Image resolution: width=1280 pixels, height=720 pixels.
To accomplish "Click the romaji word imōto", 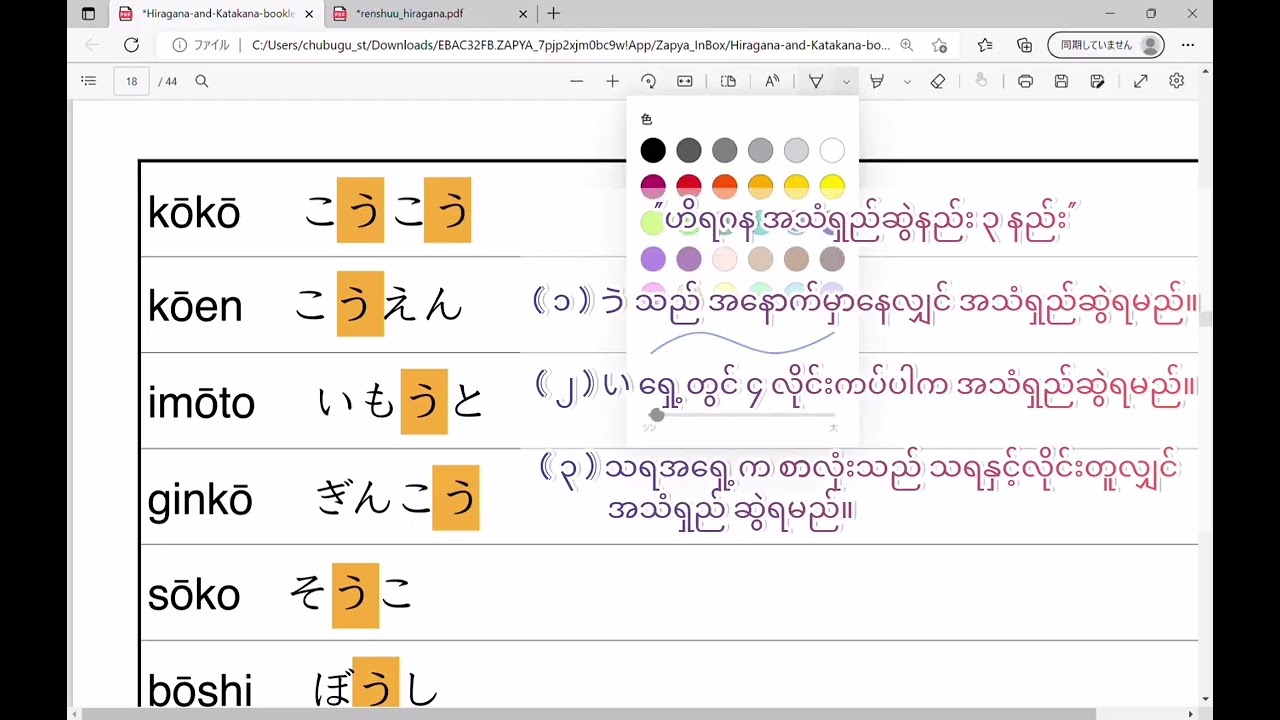I will pos(201,402).
